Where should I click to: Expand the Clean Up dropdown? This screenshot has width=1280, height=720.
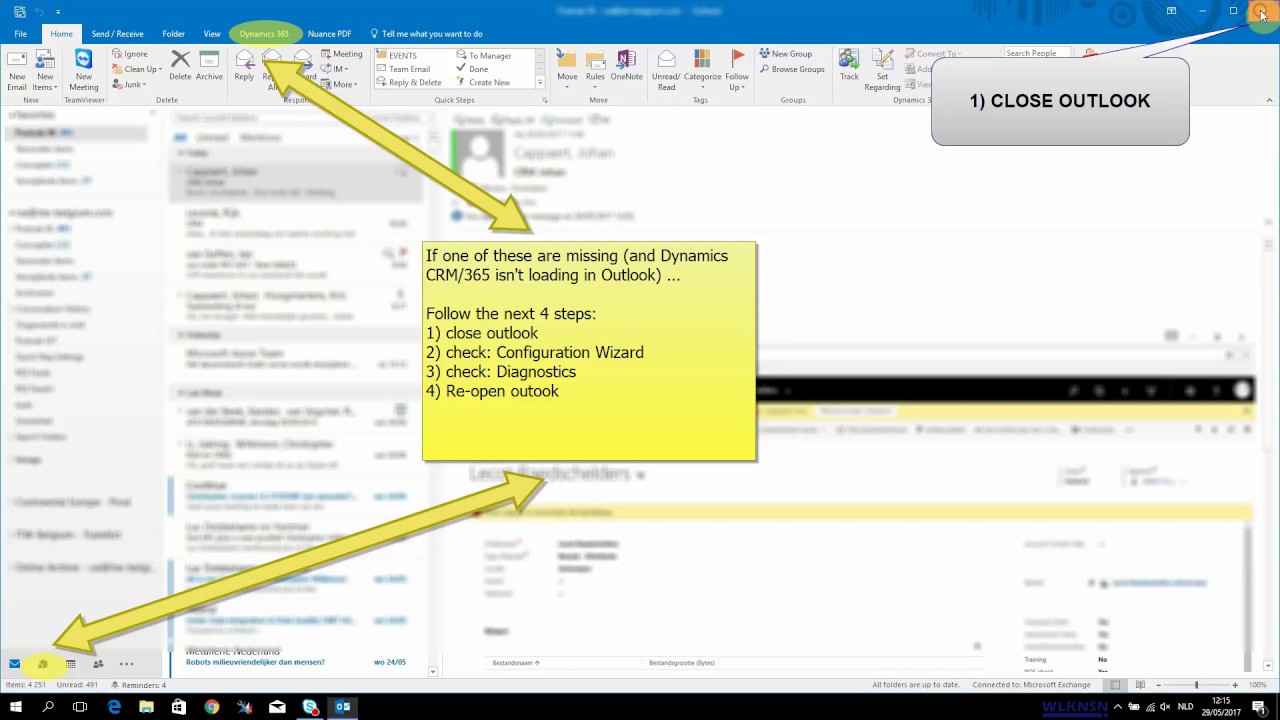click(136, 69)
